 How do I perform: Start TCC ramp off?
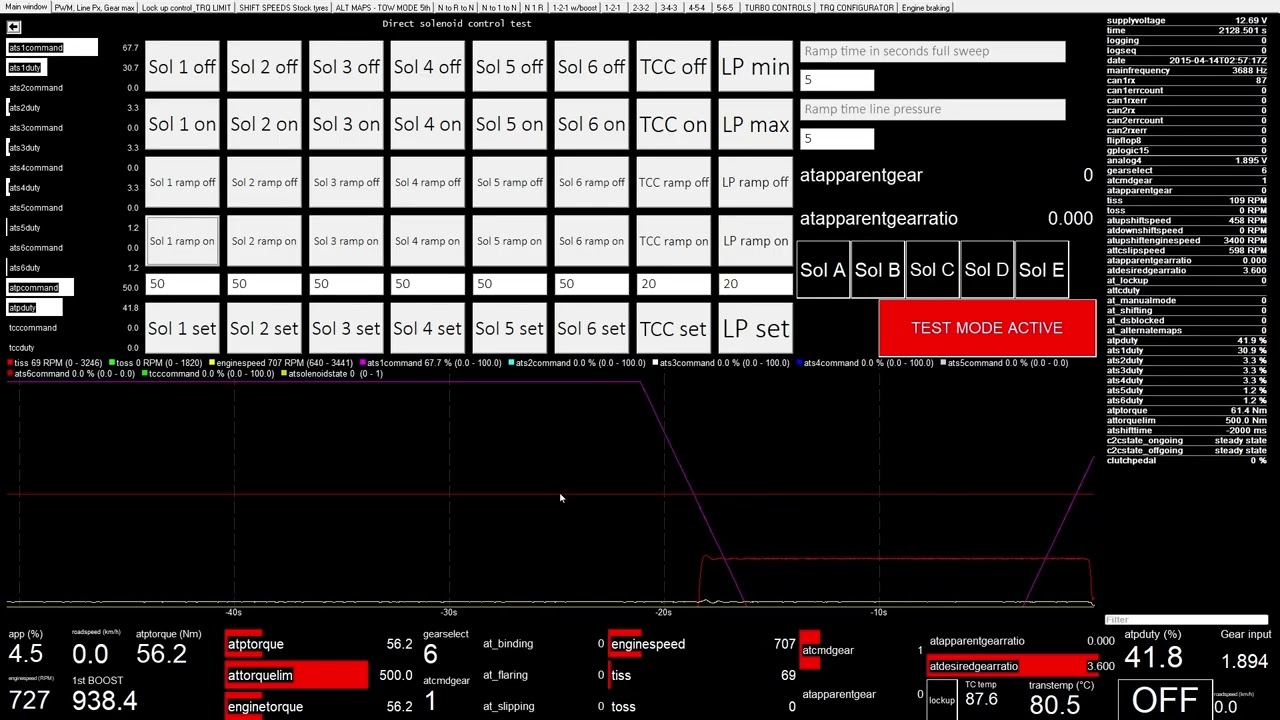tap(673, 183)
